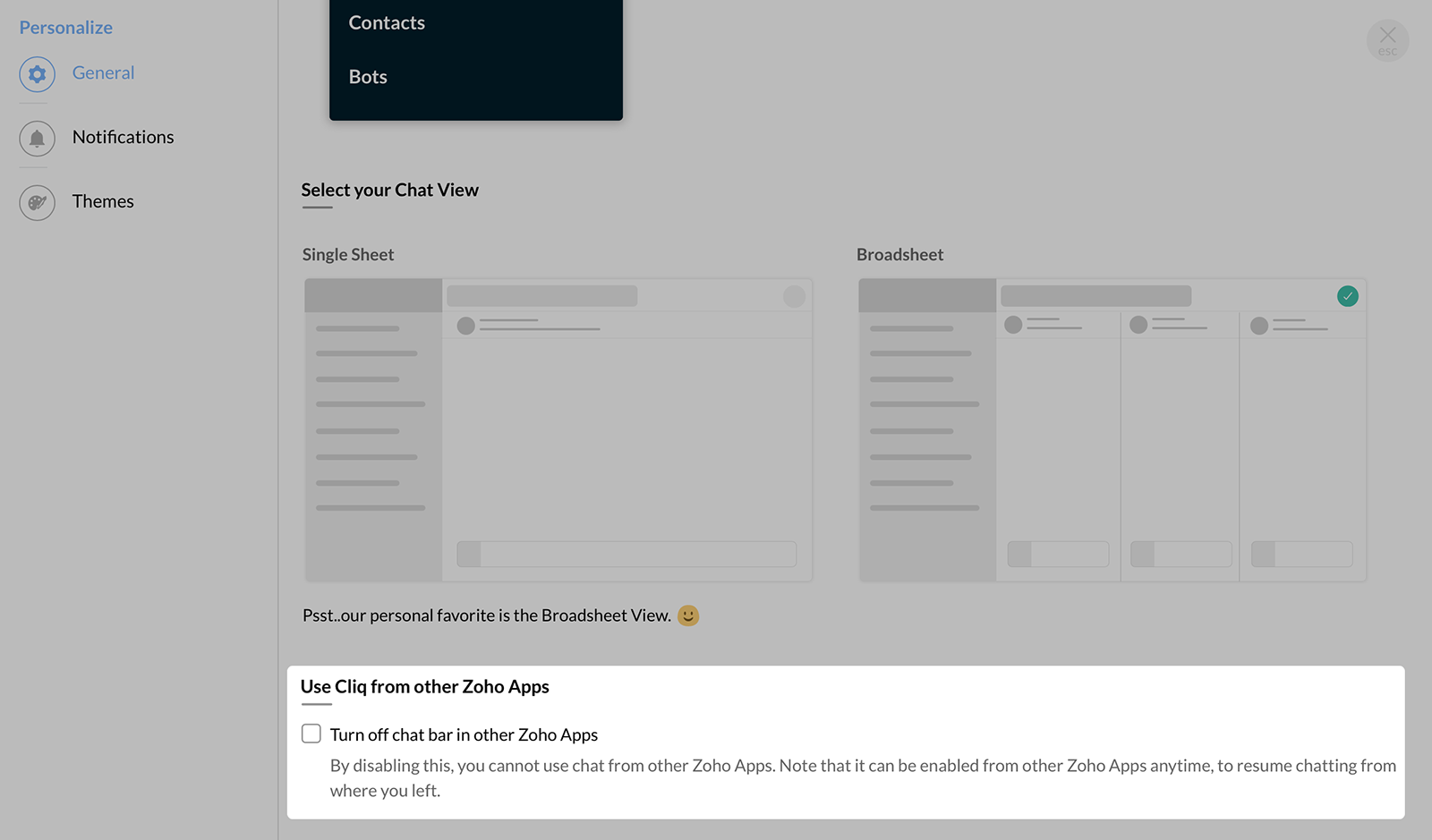1432x840 pixels.
Task: Close settings with the esc X button
Action: 1387,39
